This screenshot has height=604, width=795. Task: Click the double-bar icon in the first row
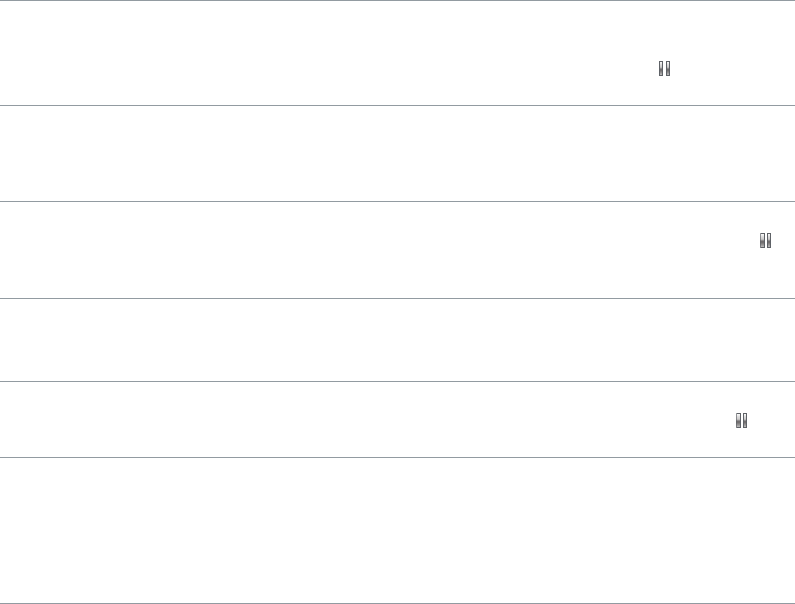click(x=664, y=69)
